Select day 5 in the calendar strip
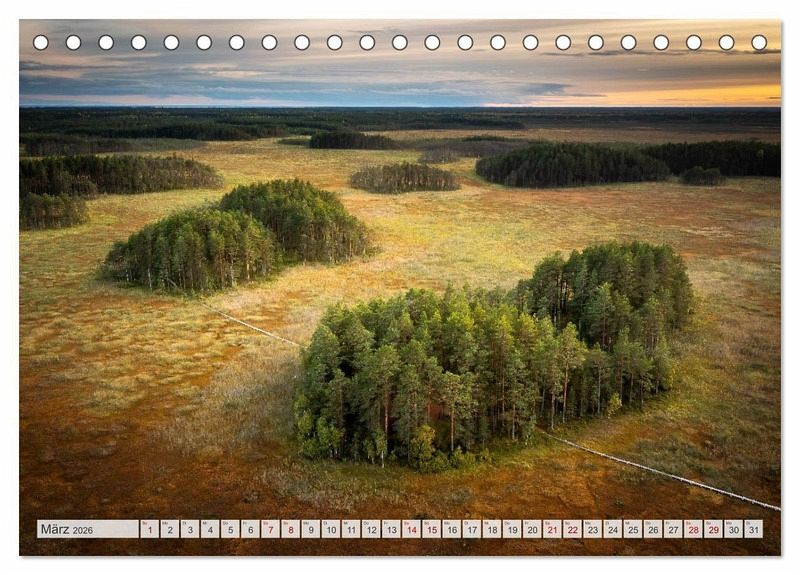The width and height of the screenshot is (800, 575). [x=230, y=529]
